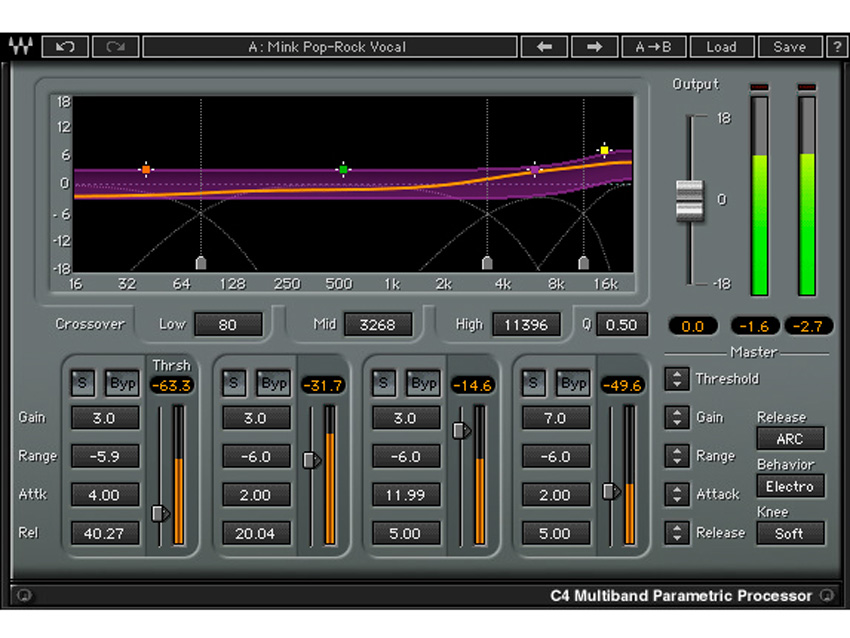
Task: Click band 1 Attack value 4.00
Action: click(x=105, y=495)
